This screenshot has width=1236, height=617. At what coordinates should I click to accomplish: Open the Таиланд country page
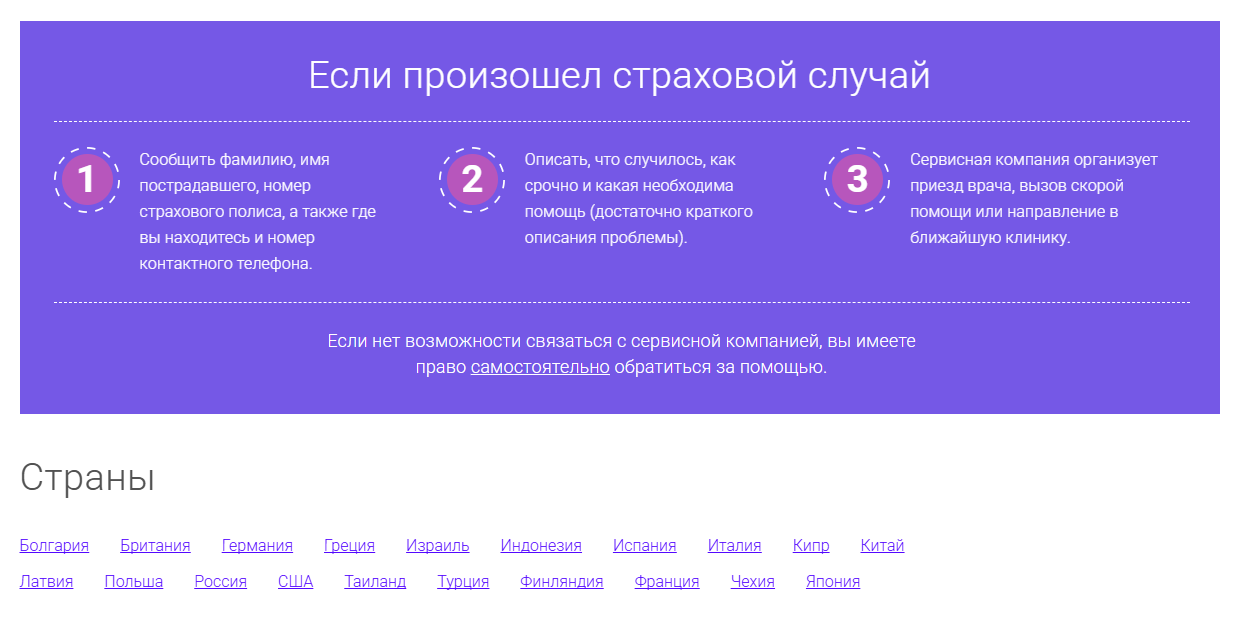coord(374,581)
